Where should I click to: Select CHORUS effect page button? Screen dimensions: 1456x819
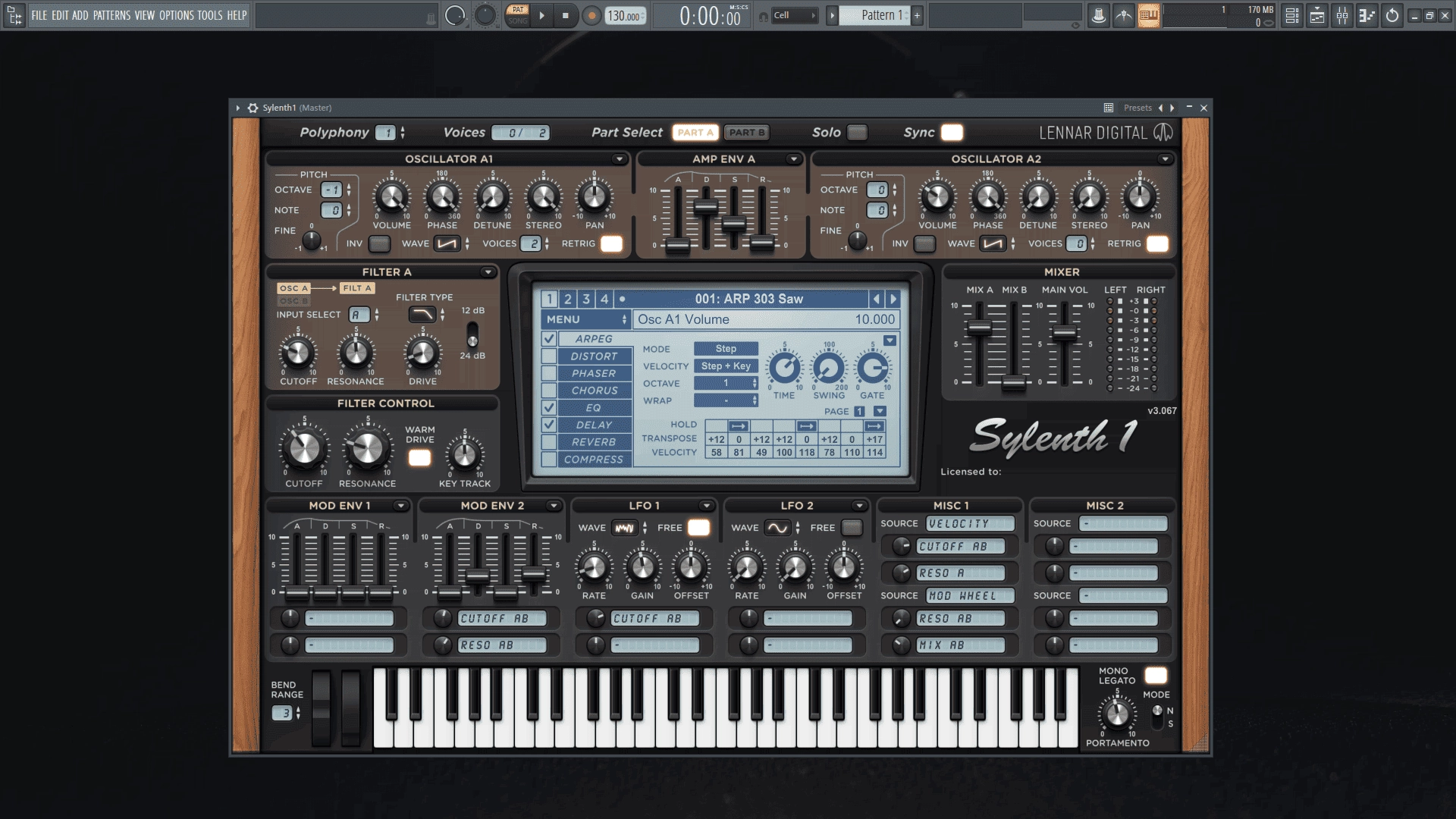[x=594, y=391]
